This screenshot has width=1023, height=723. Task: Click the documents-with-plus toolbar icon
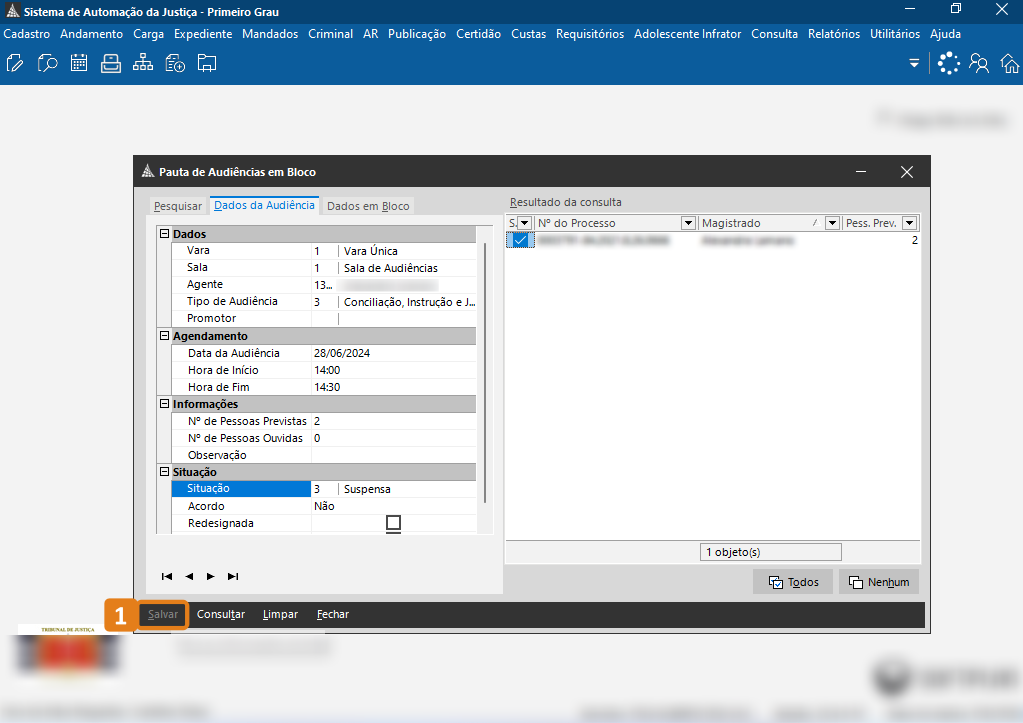pyautogui.click(x=175, y=63)
